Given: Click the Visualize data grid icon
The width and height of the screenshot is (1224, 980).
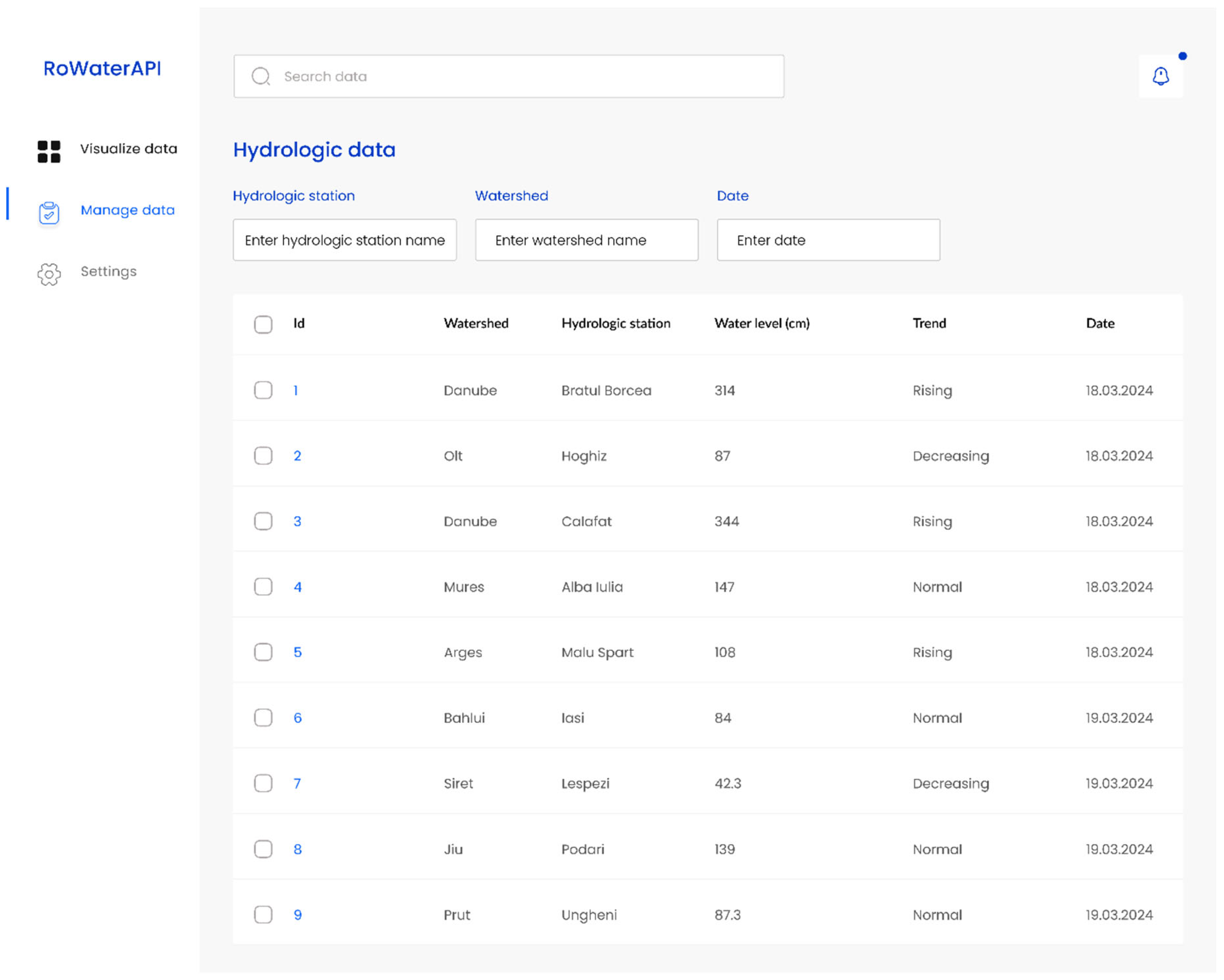Looking at the screenshot, I should [x=49, y=151].
